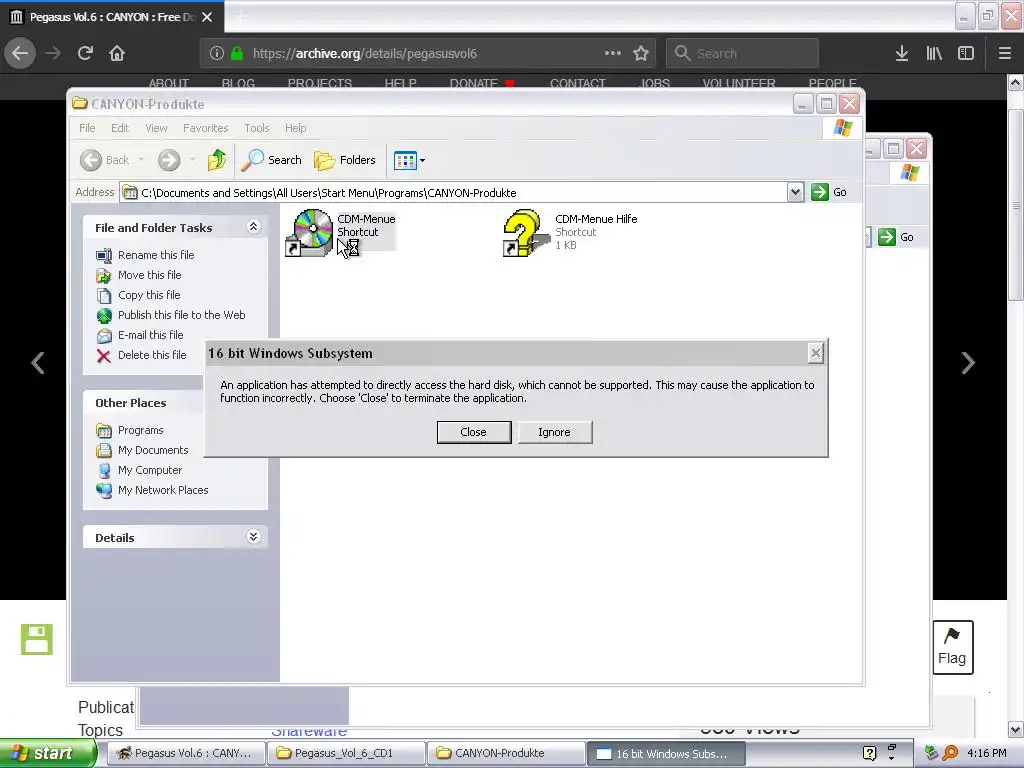The width and height of the screenshot is (1024, 768).
Task: Select the CDM-Menue Hilfe help shortcut icon
Action: pos(526,232)
